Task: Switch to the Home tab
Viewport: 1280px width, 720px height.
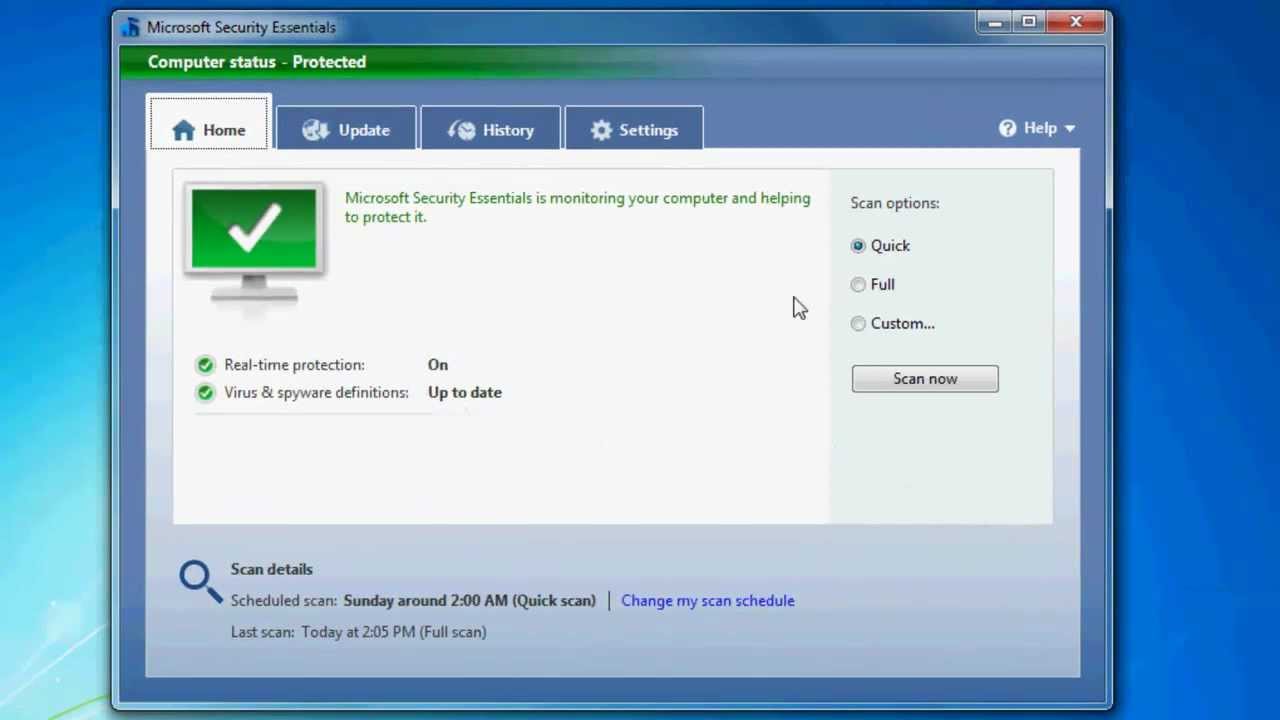Action: (x=209, y=122)
